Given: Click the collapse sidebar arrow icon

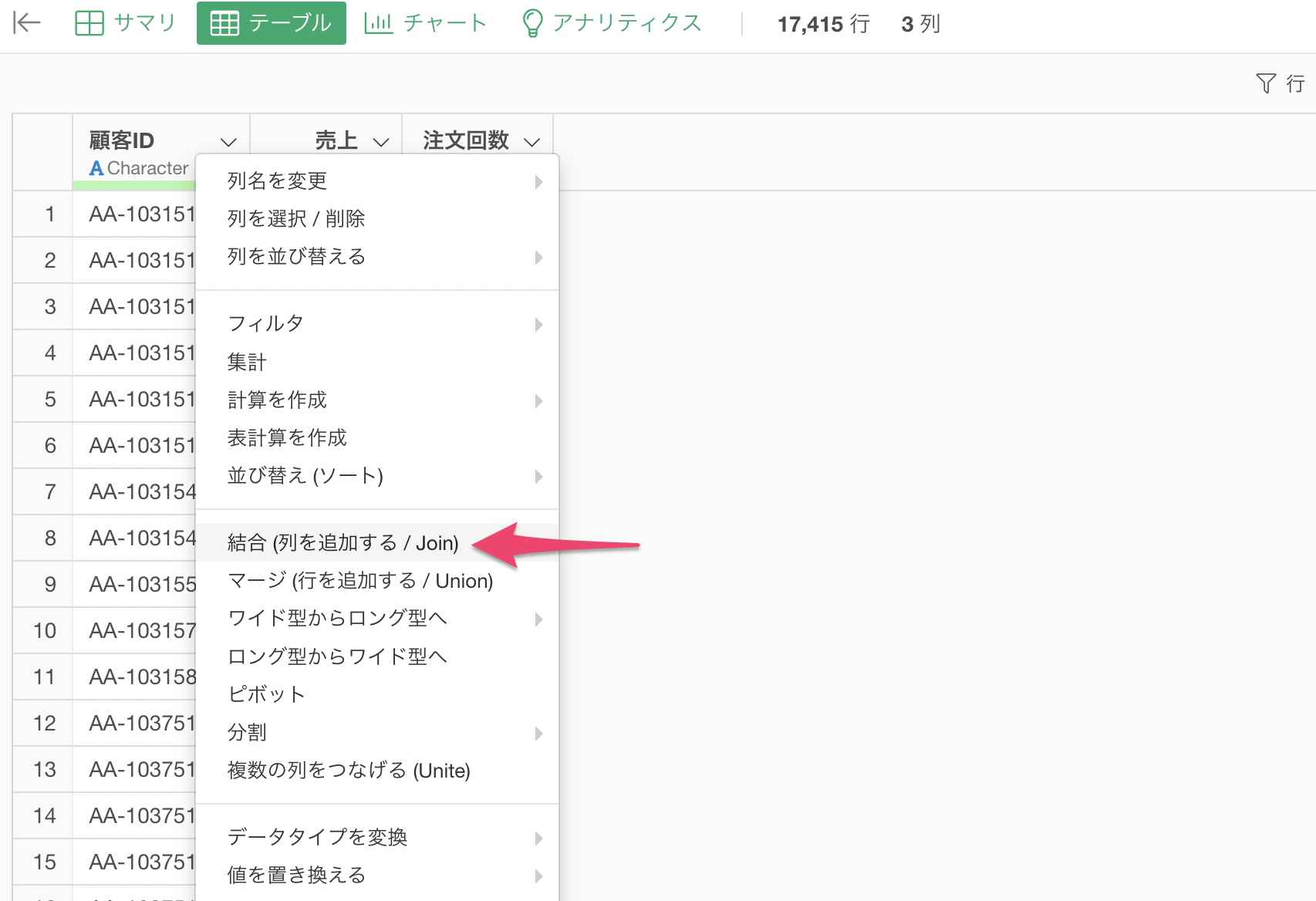Looking at the screenshot, I should tap(27, 23).
